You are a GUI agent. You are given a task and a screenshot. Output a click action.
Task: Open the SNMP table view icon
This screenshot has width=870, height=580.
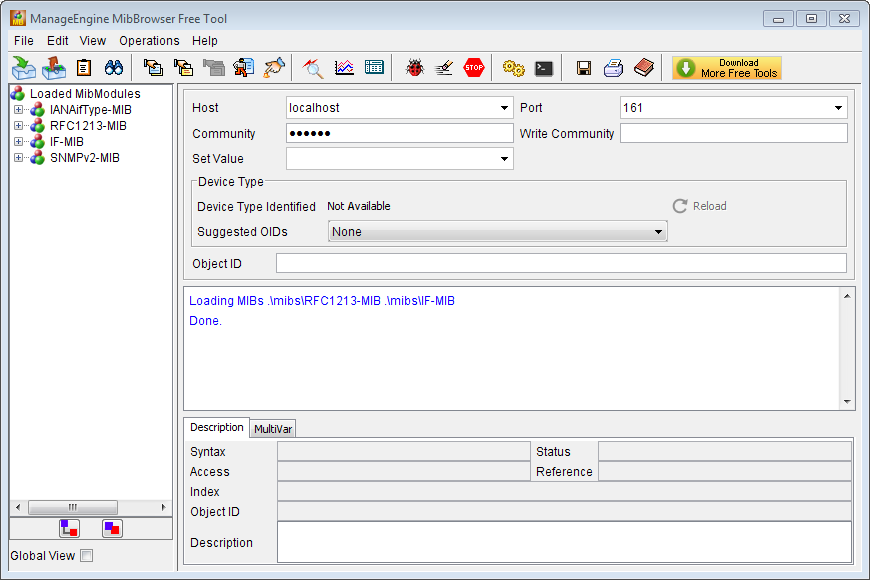pos(373,67)
